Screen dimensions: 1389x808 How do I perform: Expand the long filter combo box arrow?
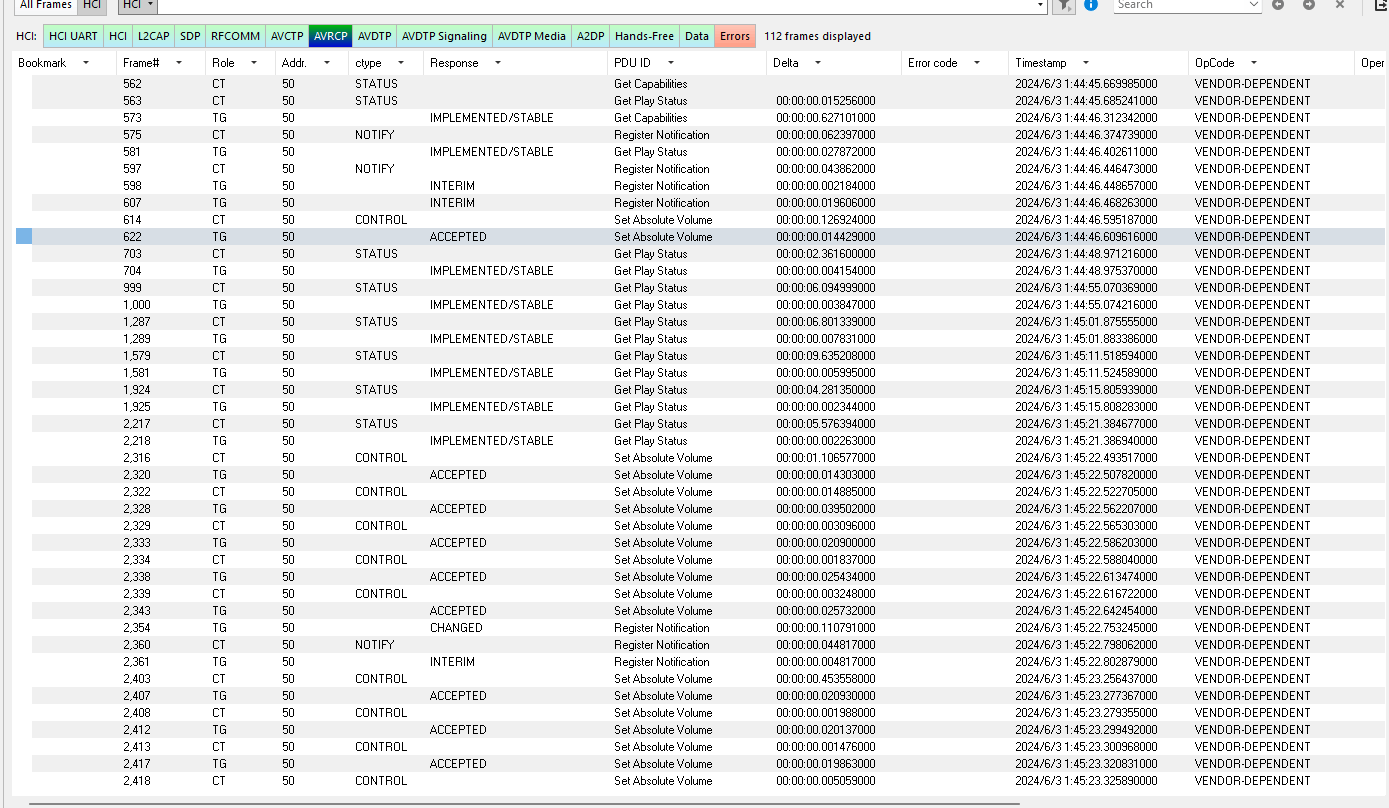[1042, 5]
